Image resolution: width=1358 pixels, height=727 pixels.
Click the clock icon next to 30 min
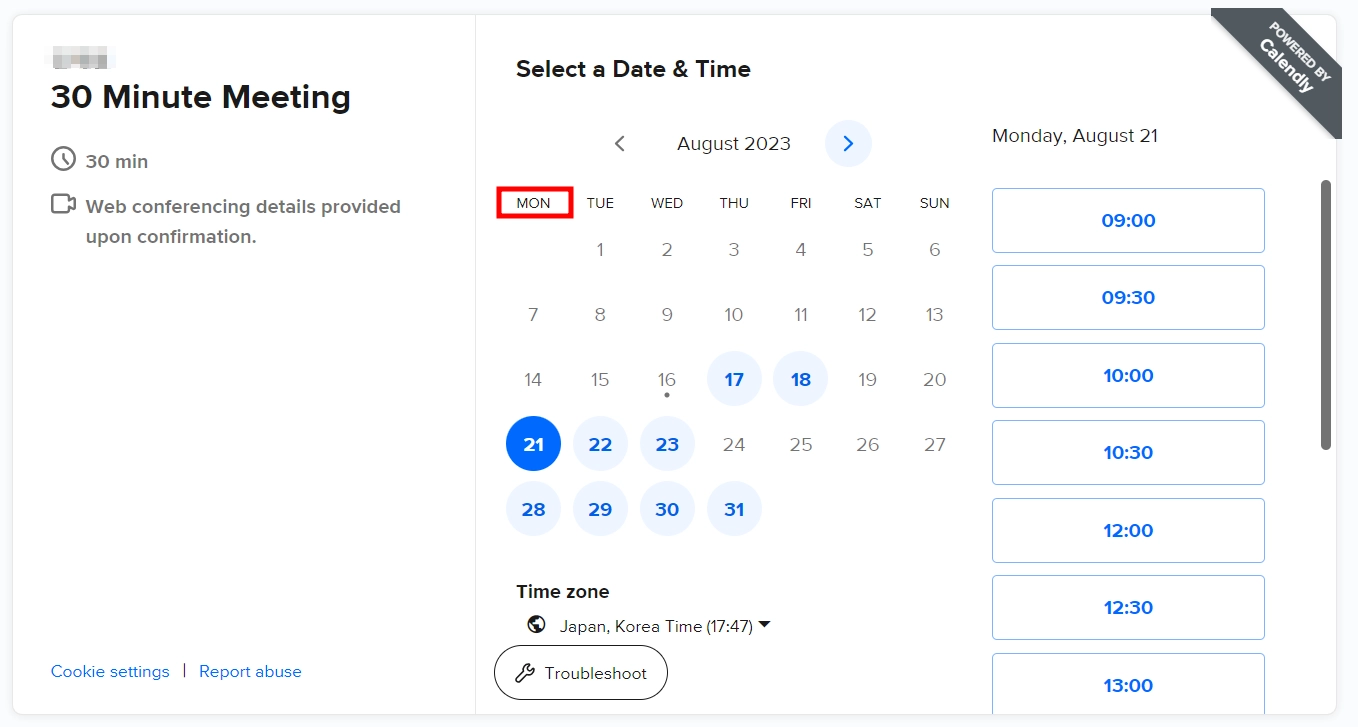pyautogui.click(x=63, y=159)
